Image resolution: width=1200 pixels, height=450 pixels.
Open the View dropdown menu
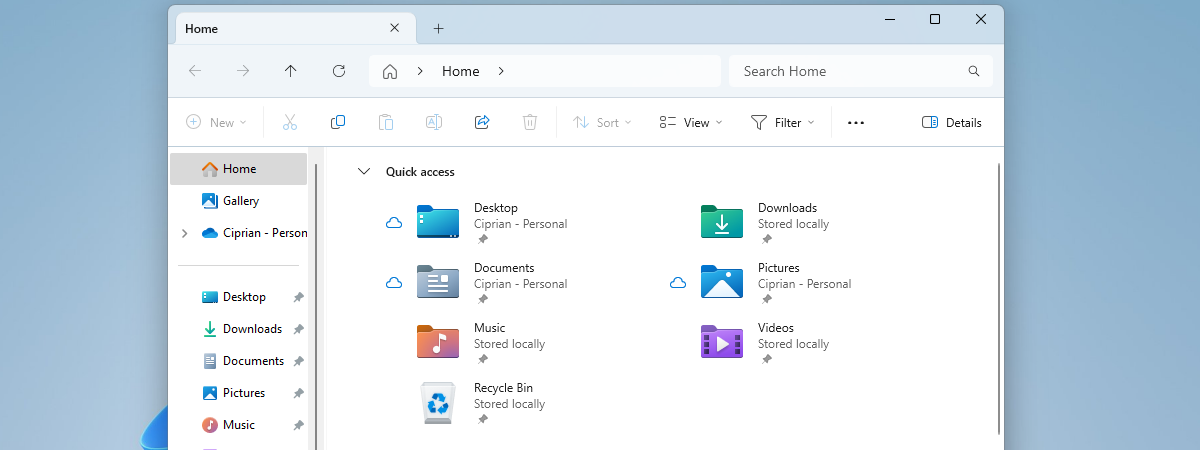[x=691, y=122]
